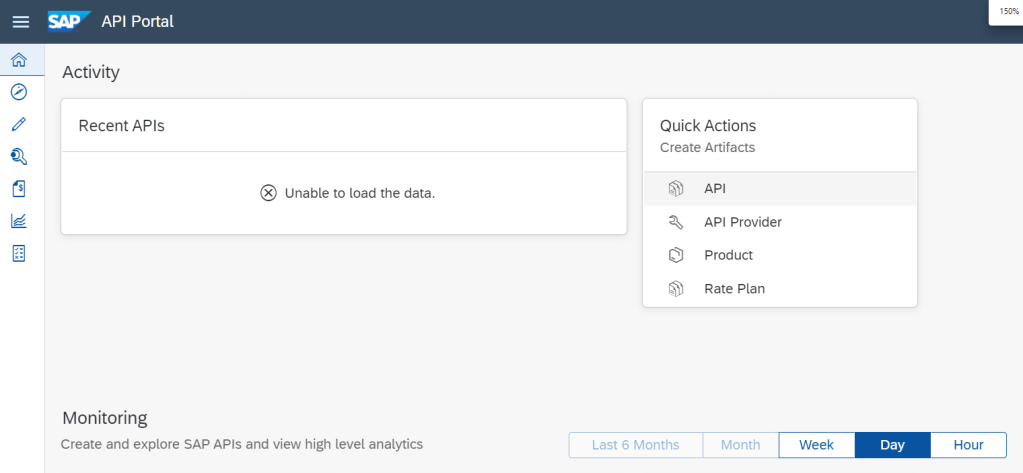The image size is (1023, 473).
Task: Click the Monetize document icon
Action: (18, 189)
